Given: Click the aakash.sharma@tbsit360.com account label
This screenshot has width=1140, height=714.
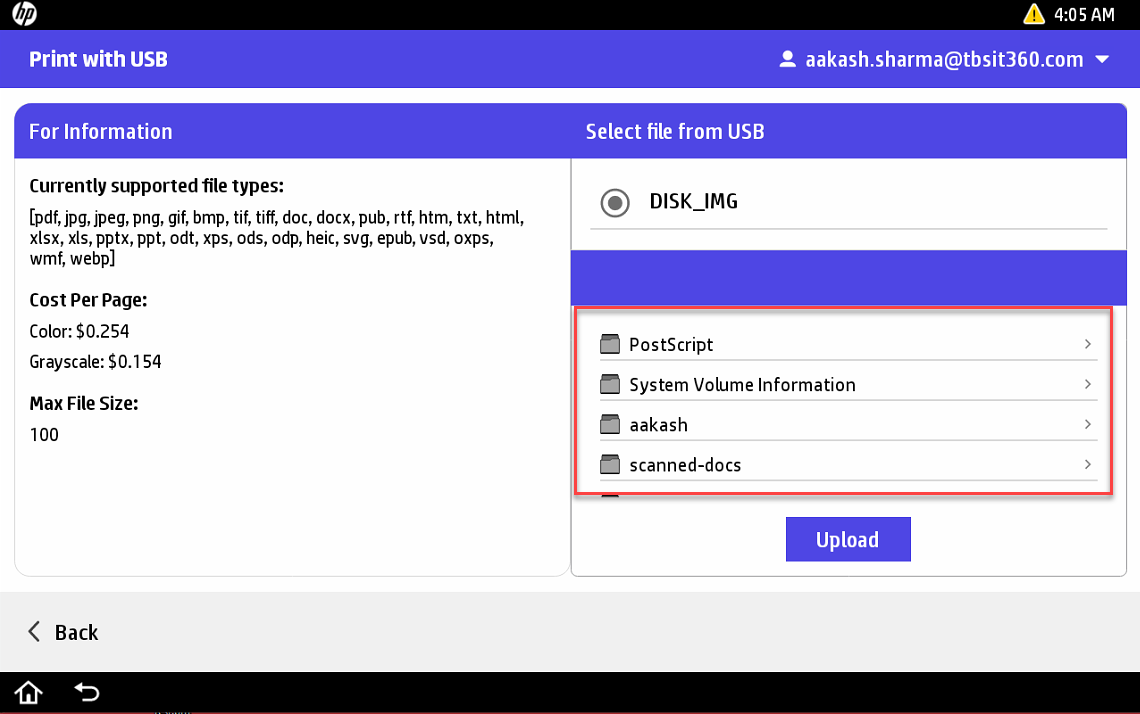Looking at the screenshot, I should point(944,60).
